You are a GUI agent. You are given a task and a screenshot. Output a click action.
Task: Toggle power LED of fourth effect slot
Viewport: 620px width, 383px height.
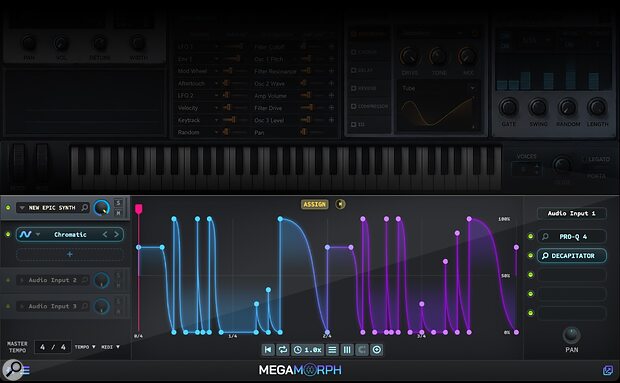point(531,294)
